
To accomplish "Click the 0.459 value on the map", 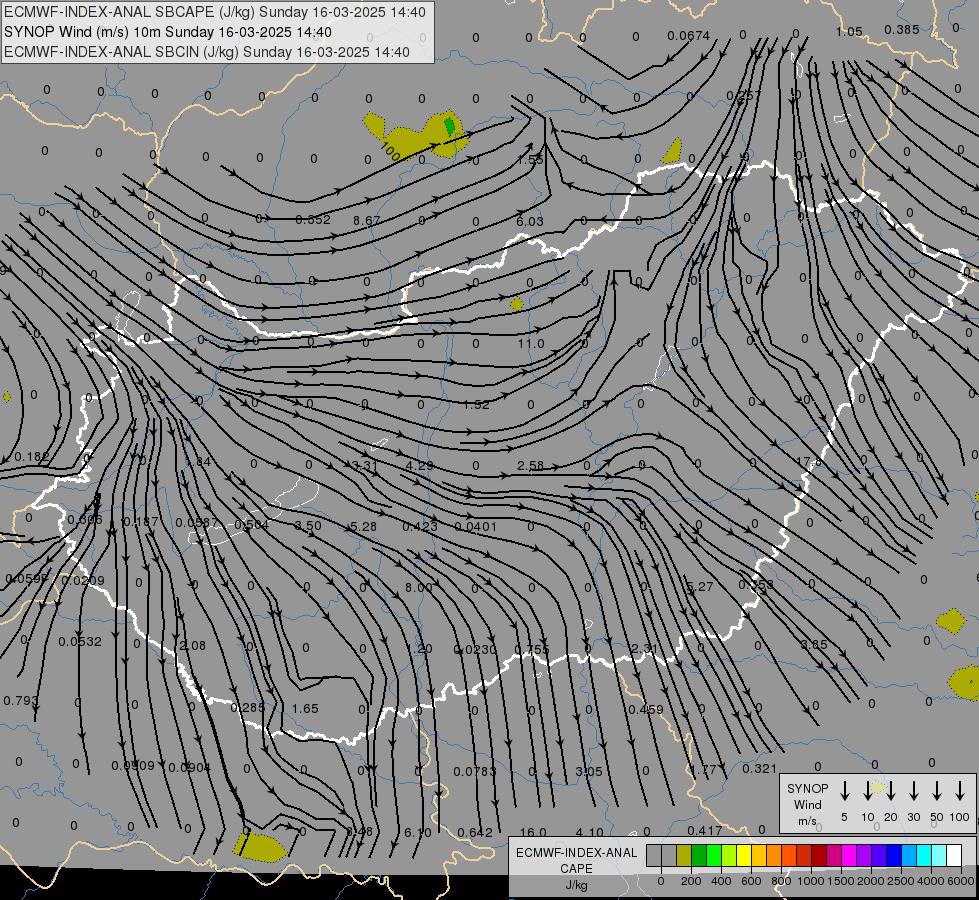I will pos(646,710).
